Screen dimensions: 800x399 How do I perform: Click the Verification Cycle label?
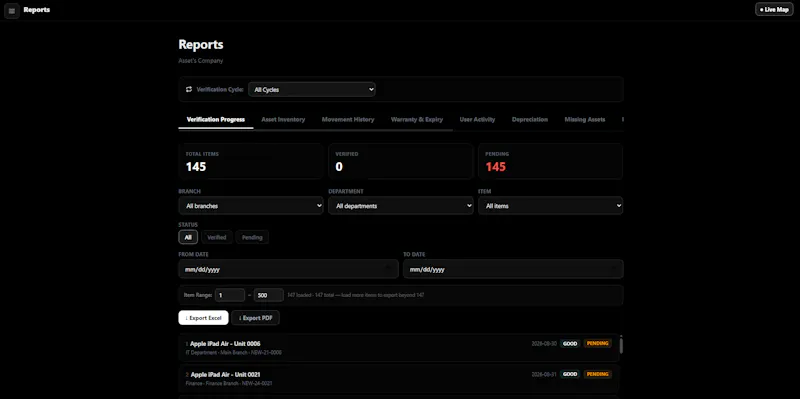tap(220, 89)
